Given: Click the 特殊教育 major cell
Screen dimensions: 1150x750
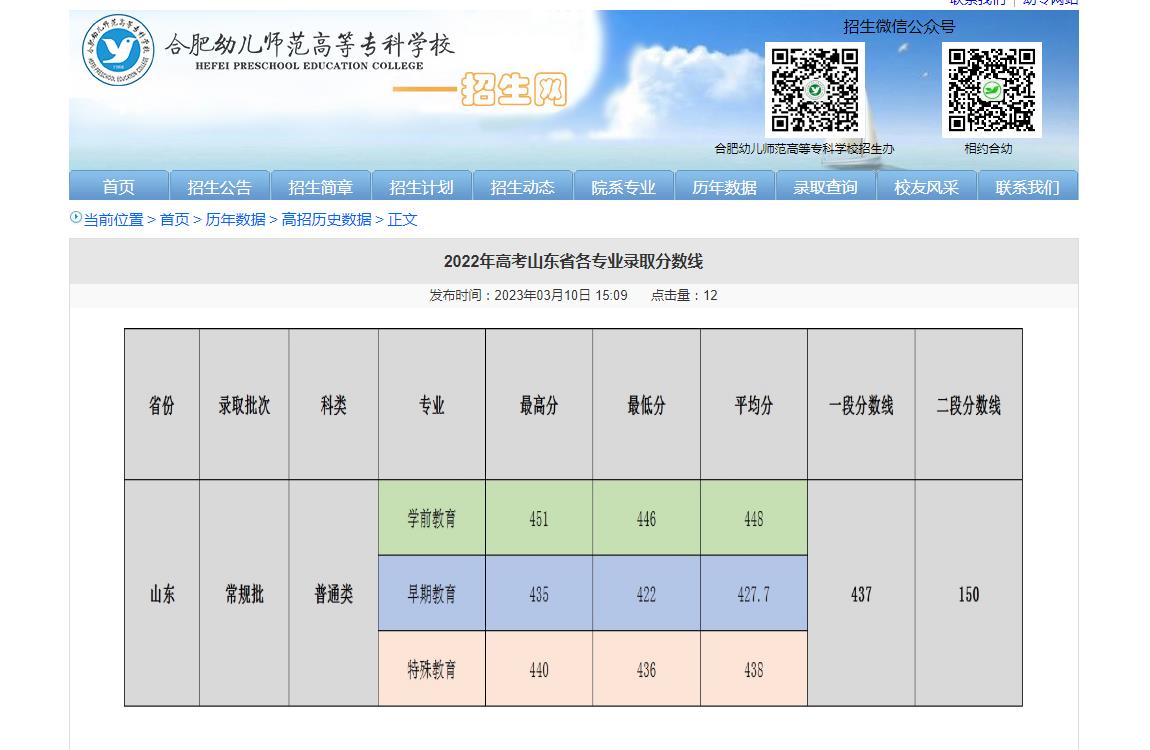Looking at the screenshot, I should click(432, 669).
